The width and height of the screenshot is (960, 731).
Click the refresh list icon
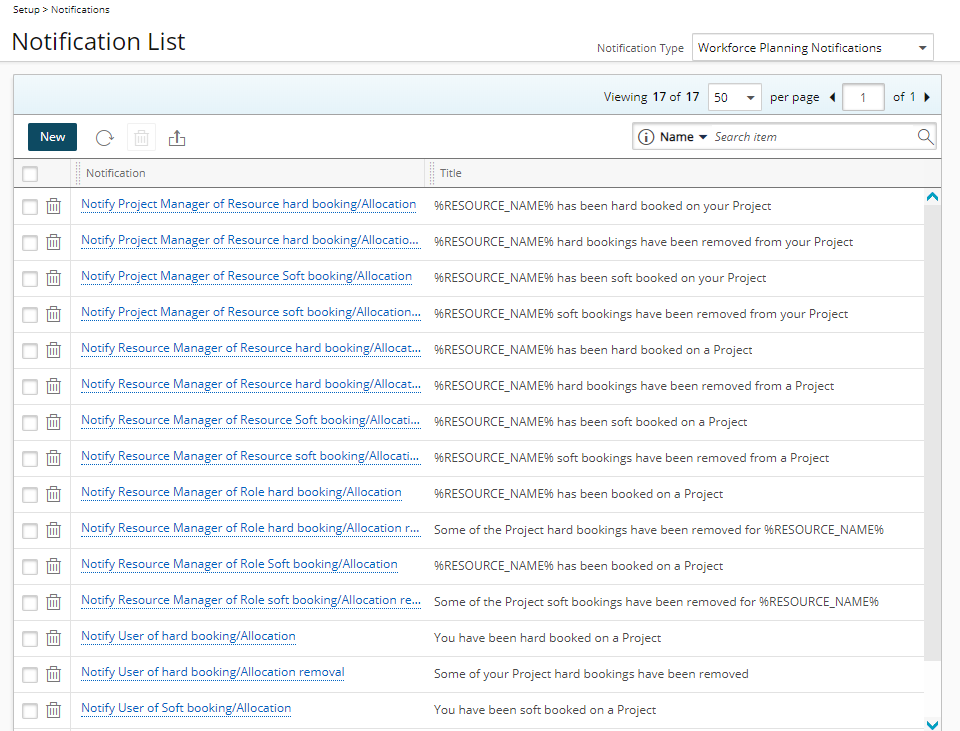[105, 138]
